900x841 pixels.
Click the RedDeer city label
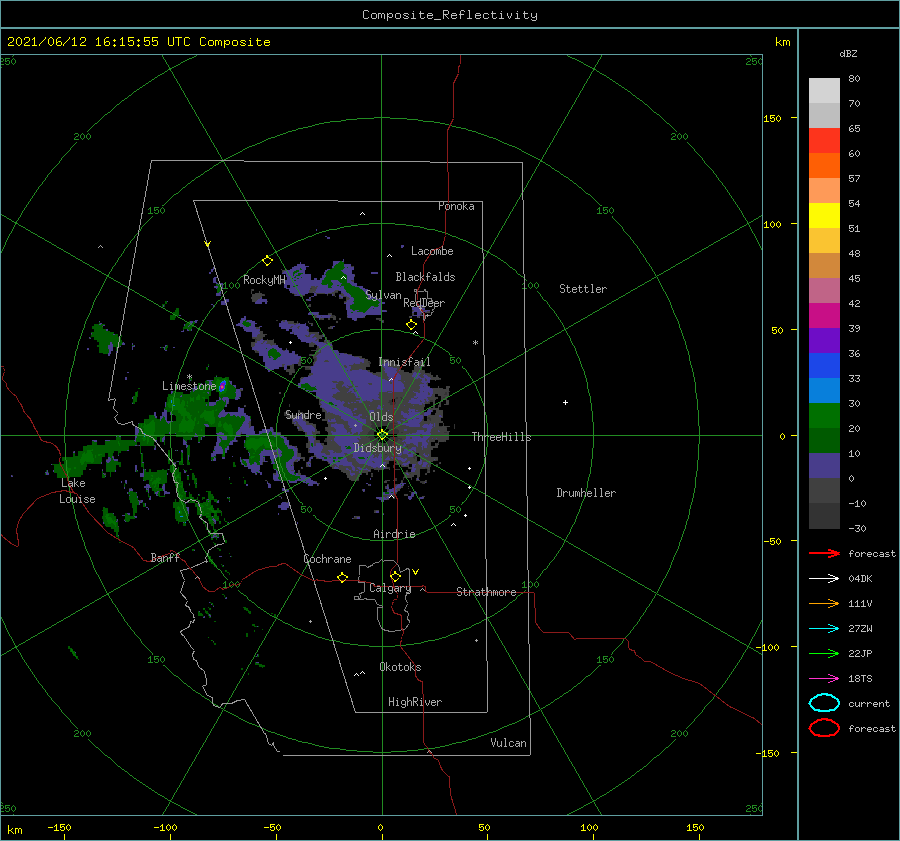pyautogui.click(x=424, y=303)
